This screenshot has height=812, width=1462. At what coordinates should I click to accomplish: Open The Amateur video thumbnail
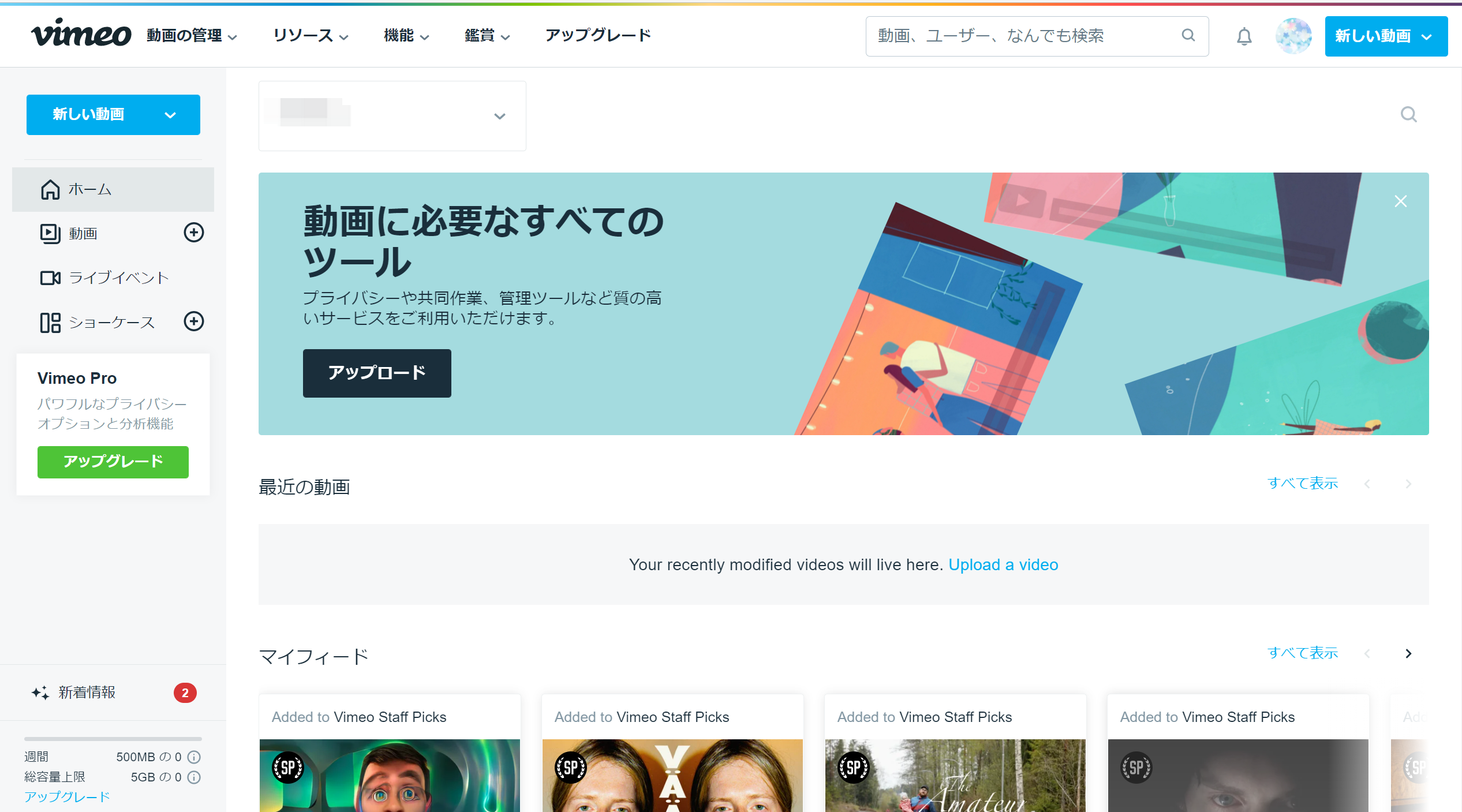pos(955,776)
